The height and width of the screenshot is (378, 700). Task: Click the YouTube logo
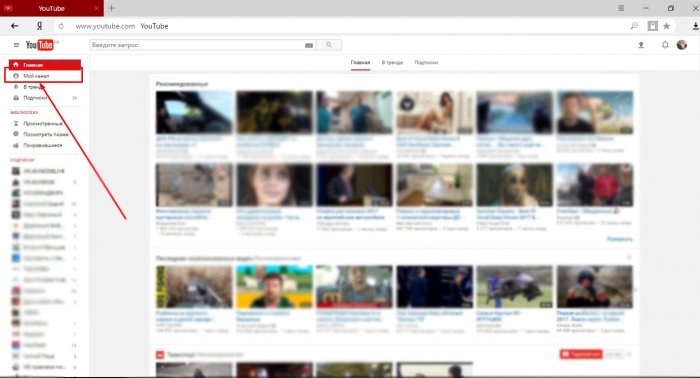tap(40, 45)
